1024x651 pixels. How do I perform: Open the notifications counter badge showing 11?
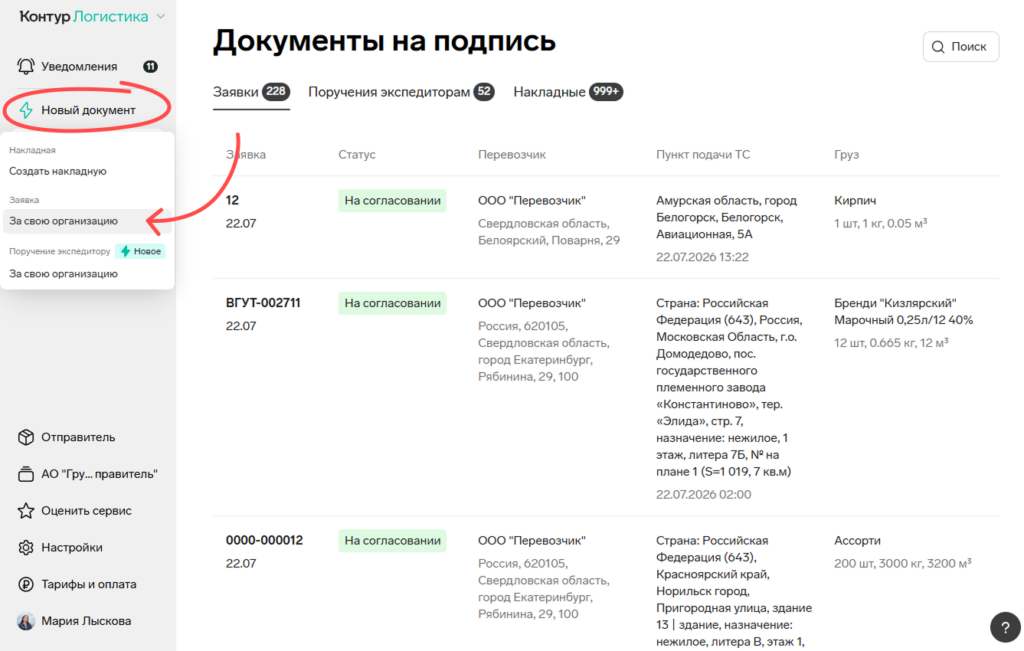[x=150, y=66]
